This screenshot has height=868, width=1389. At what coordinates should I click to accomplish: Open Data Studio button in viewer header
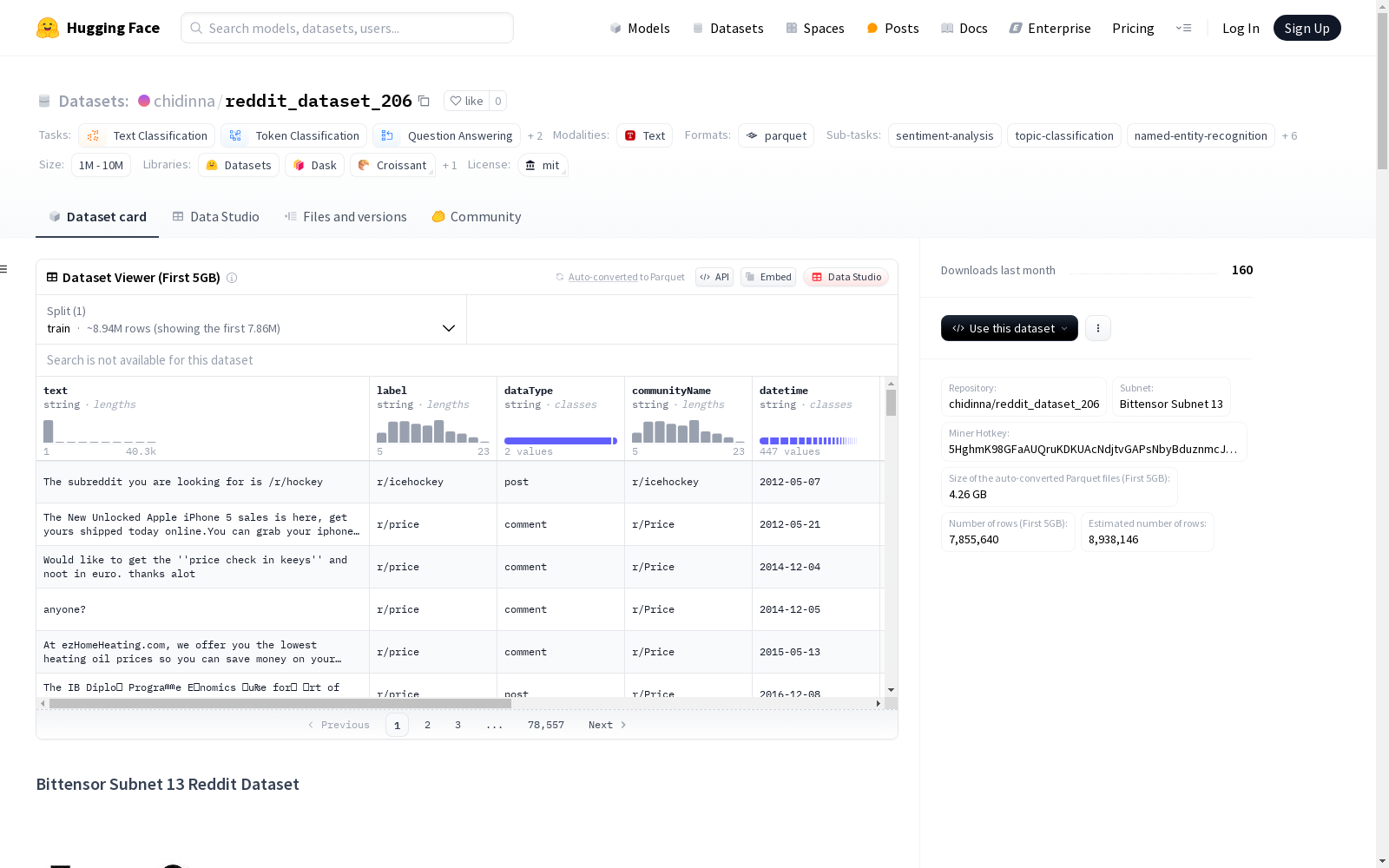pyautogui.click(x=846, y=277)
